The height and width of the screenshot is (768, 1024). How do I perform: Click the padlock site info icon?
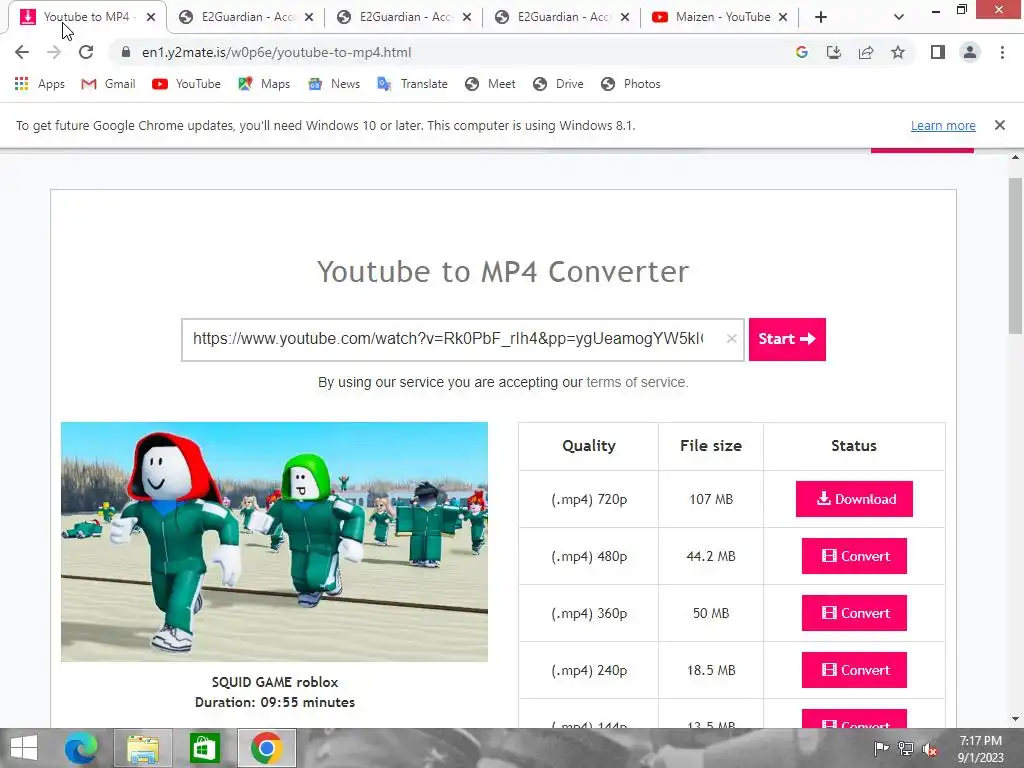point(126,52)
